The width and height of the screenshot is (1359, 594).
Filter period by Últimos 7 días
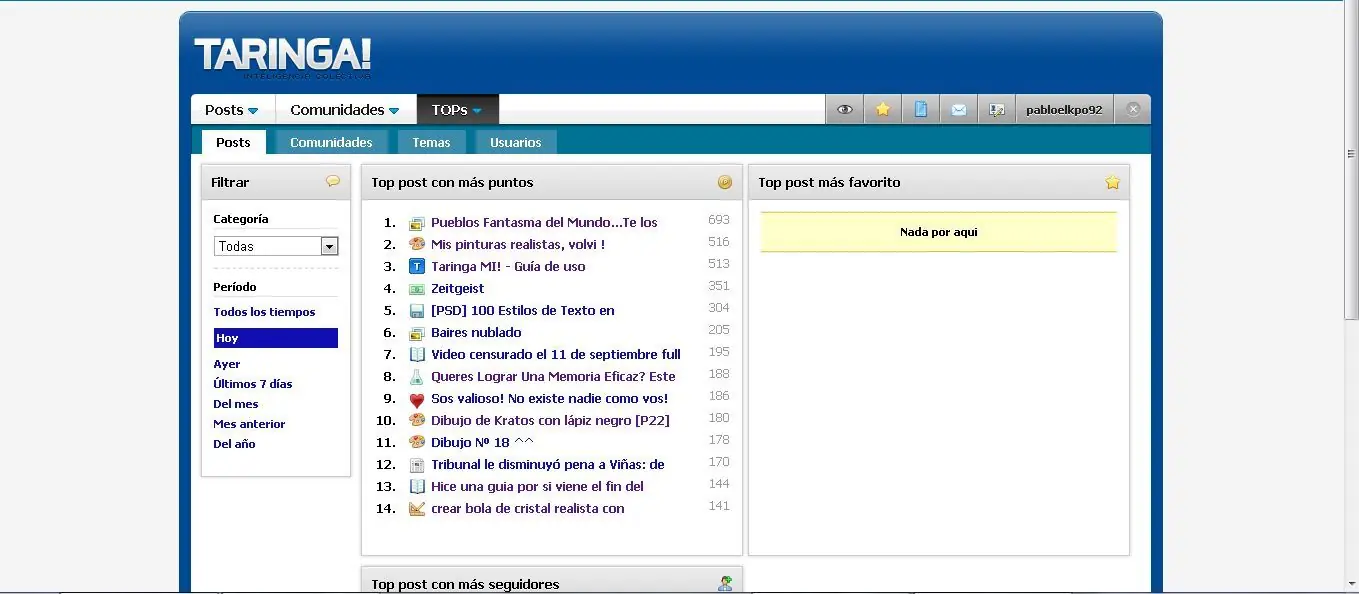(253, 384)
